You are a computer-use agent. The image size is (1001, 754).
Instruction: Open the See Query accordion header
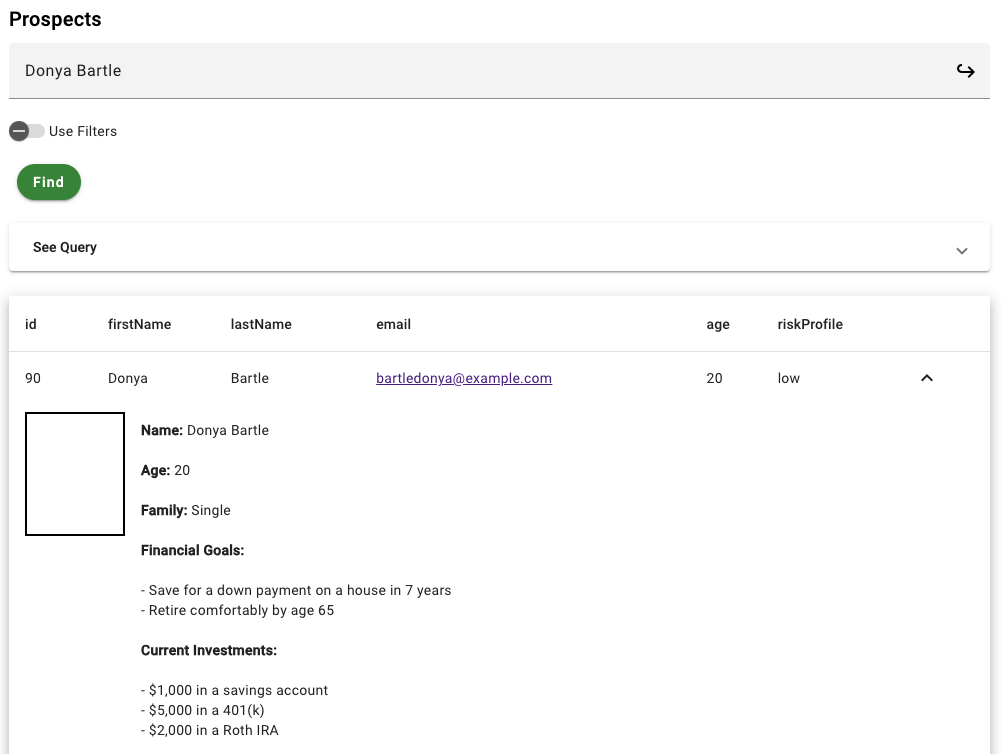499,247
